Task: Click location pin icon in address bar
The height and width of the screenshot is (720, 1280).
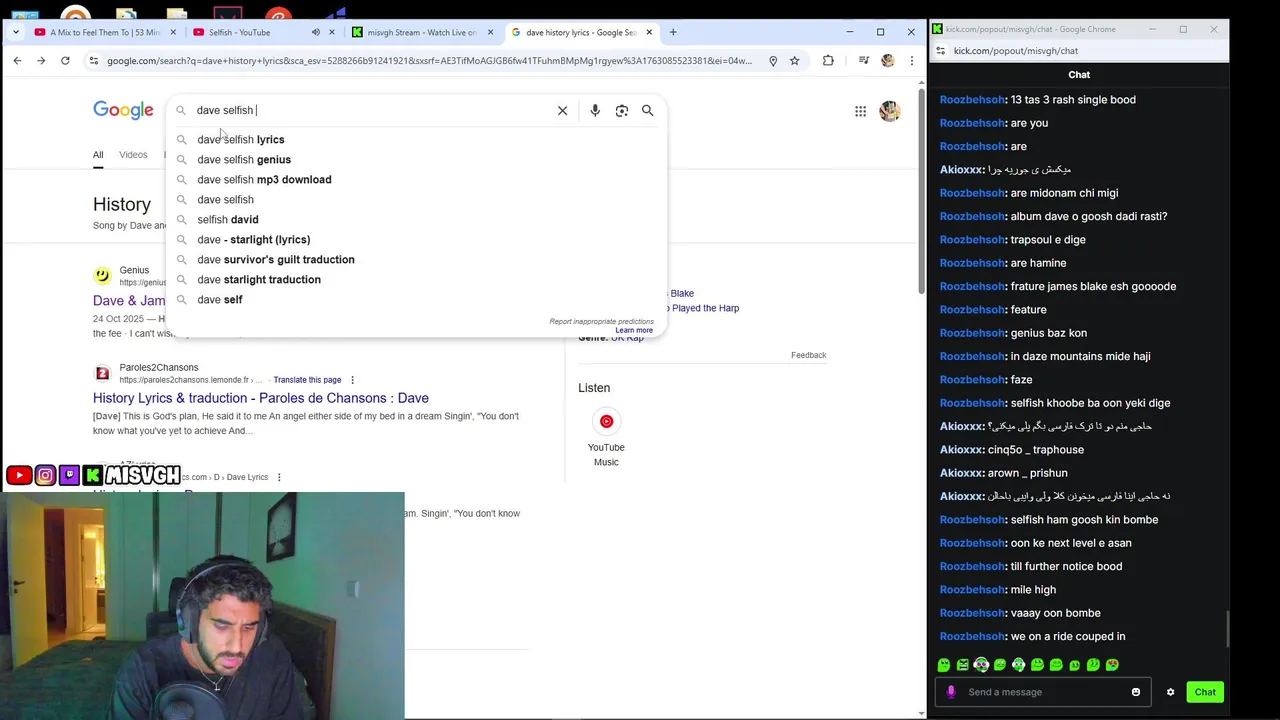Action: [x=773, y=61]
